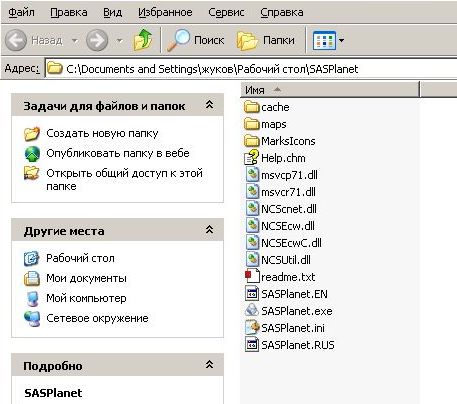Viewport: 457px width, 404px height.
Task: Open the Поиск search tool
Action: coord(196,40)
